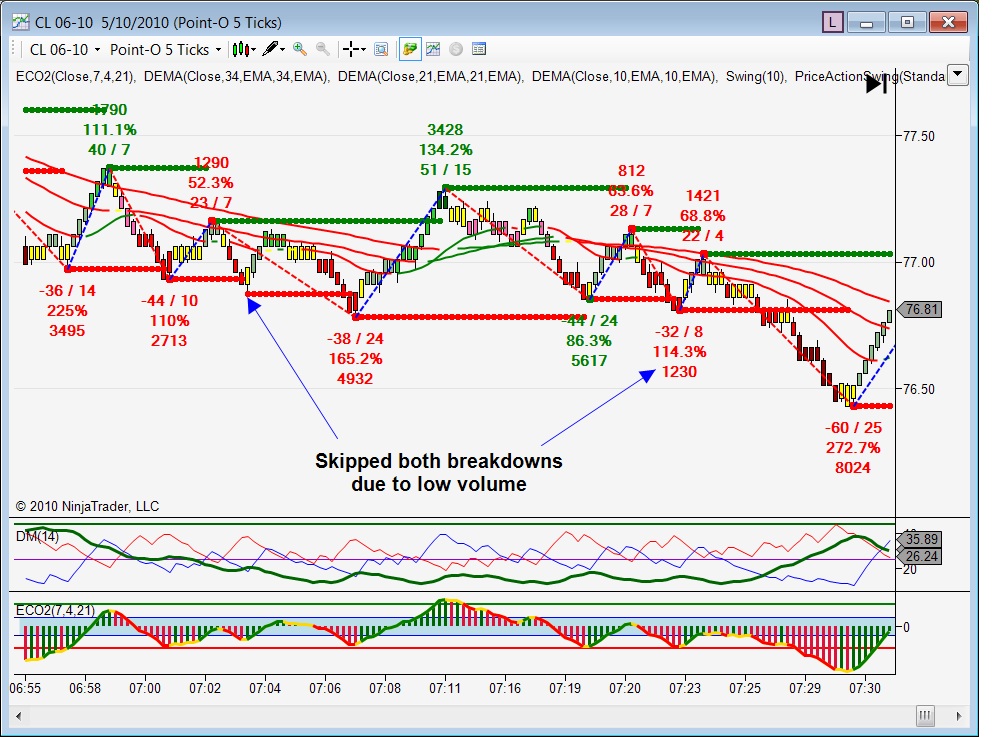Click the 4932 swing volume label
Screen dimensions: 1008x737
(355, 379)
